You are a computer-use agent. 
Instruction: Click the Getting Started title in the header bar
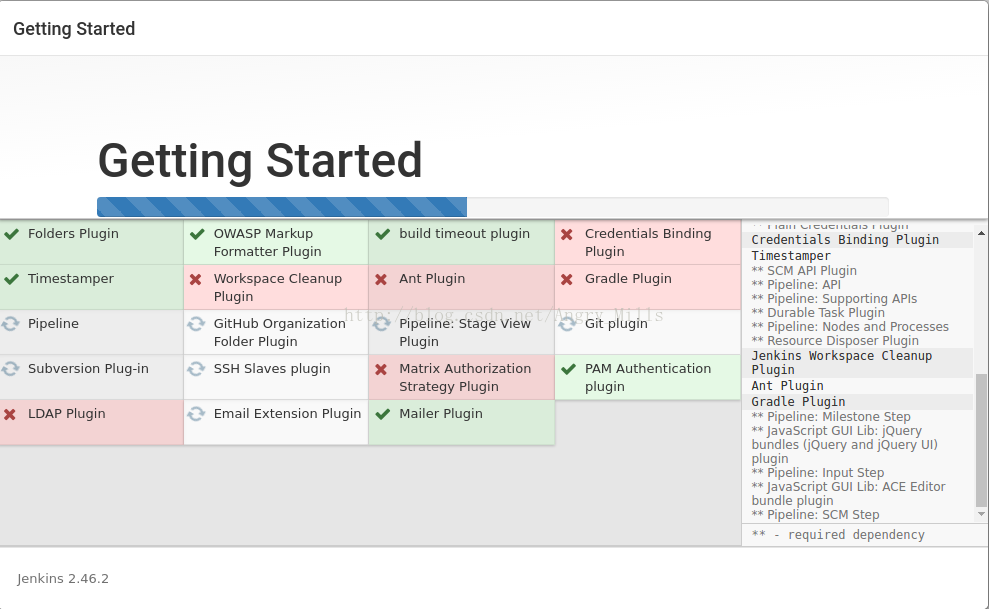pyautogui.click(x=74, y=29)
